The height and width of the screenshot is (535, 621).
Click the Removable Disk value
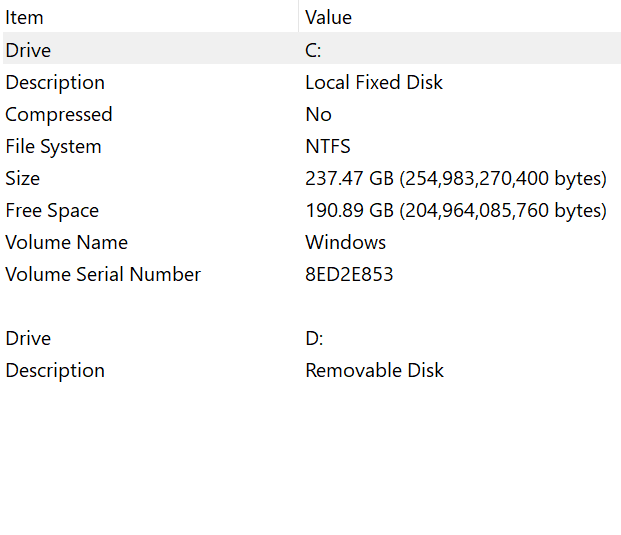[374, 370]
